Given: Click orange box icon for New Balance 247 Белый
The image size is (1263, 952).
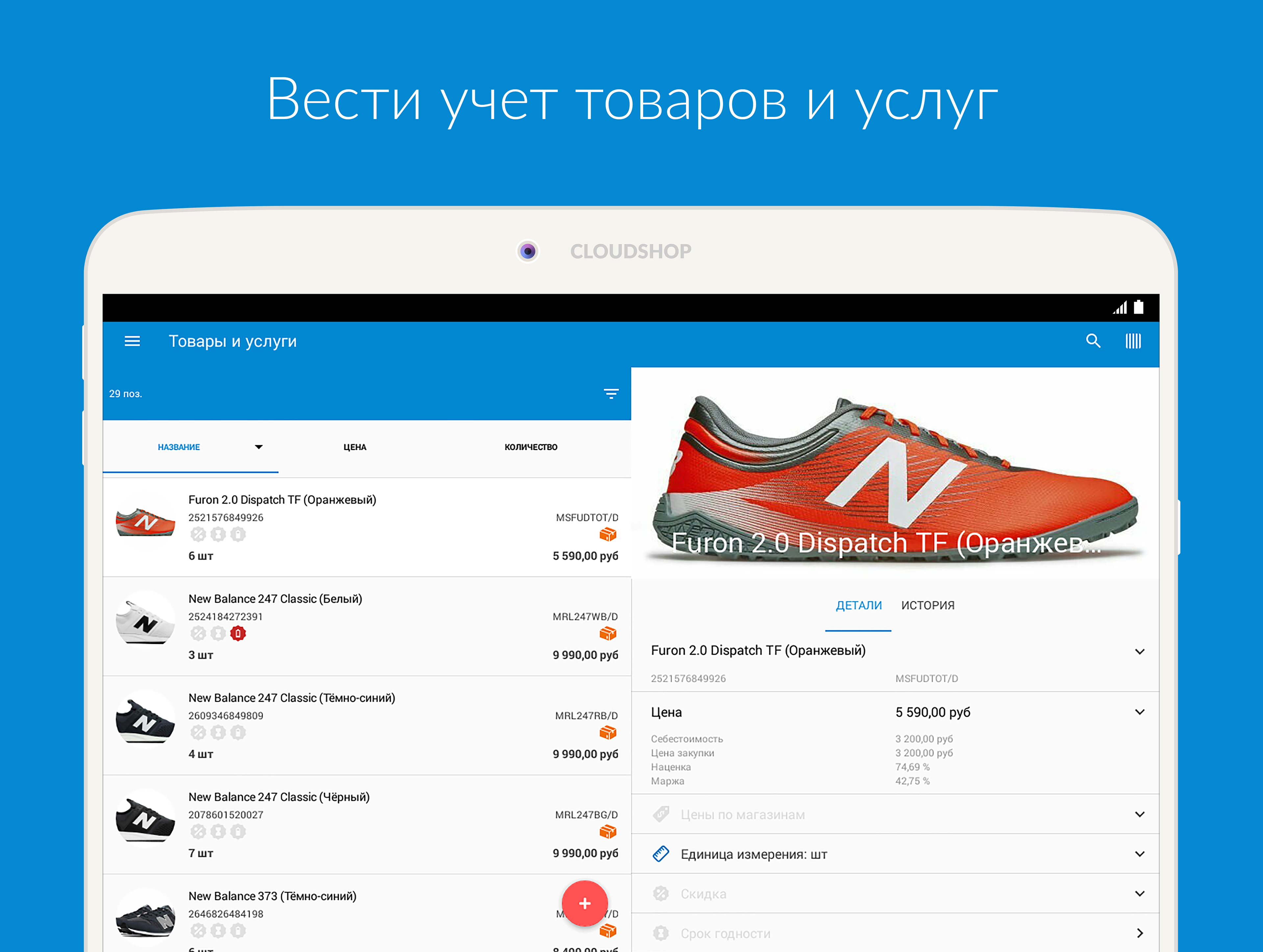Looking at the screenshot, I should click(x=608, y=634).
